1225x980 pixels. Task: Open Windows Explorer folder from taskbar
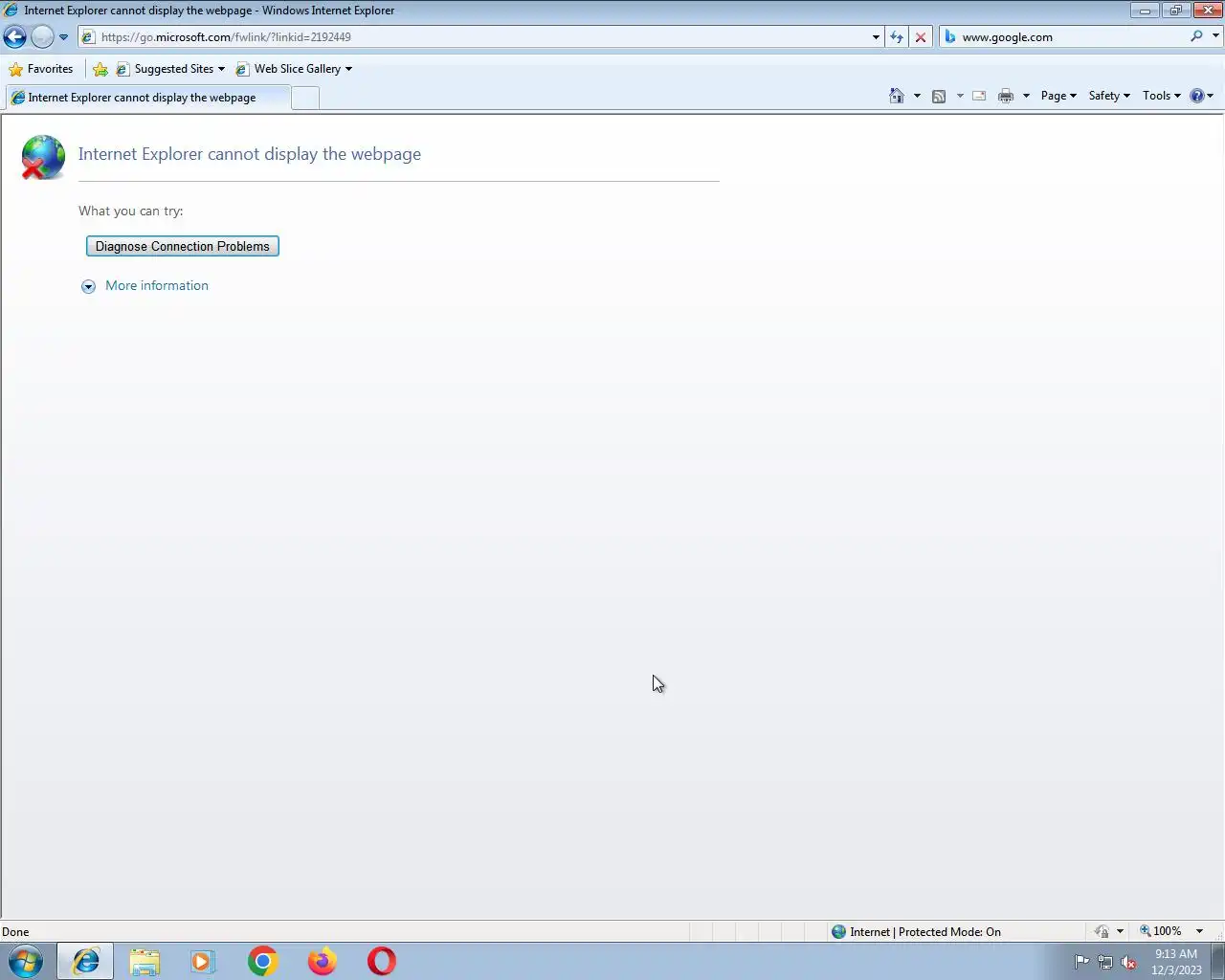[145, 961]
